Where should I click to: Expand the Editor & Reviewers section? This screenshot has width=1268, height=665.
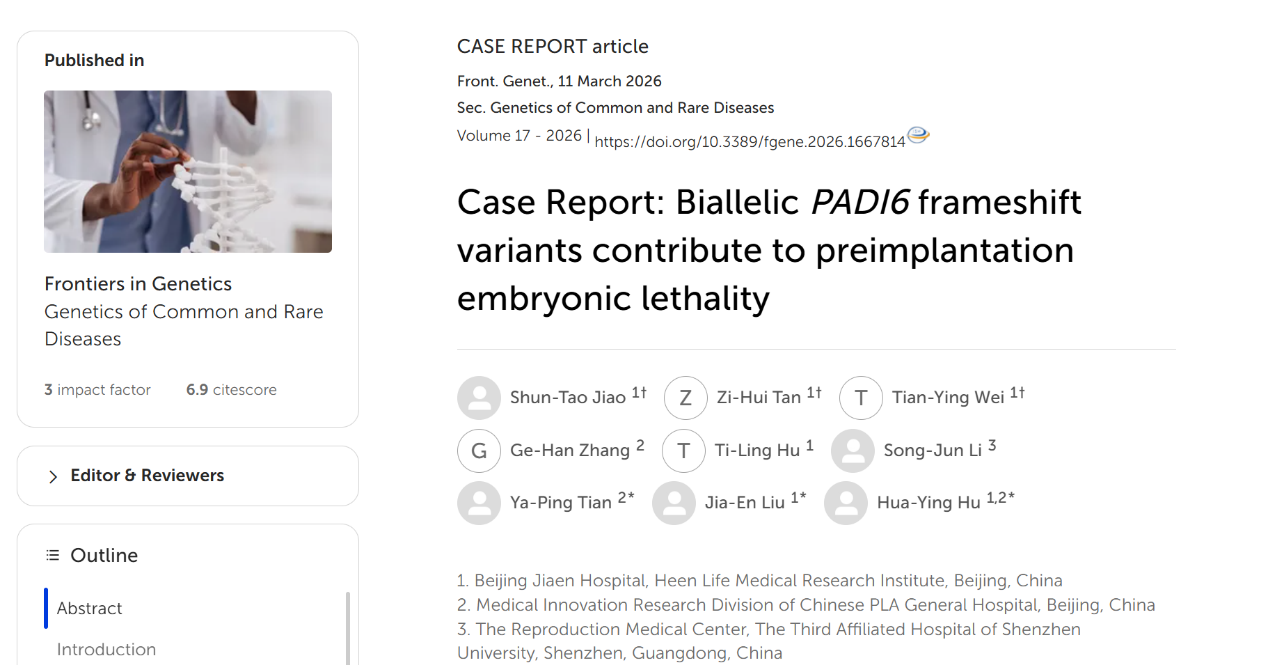188,476
